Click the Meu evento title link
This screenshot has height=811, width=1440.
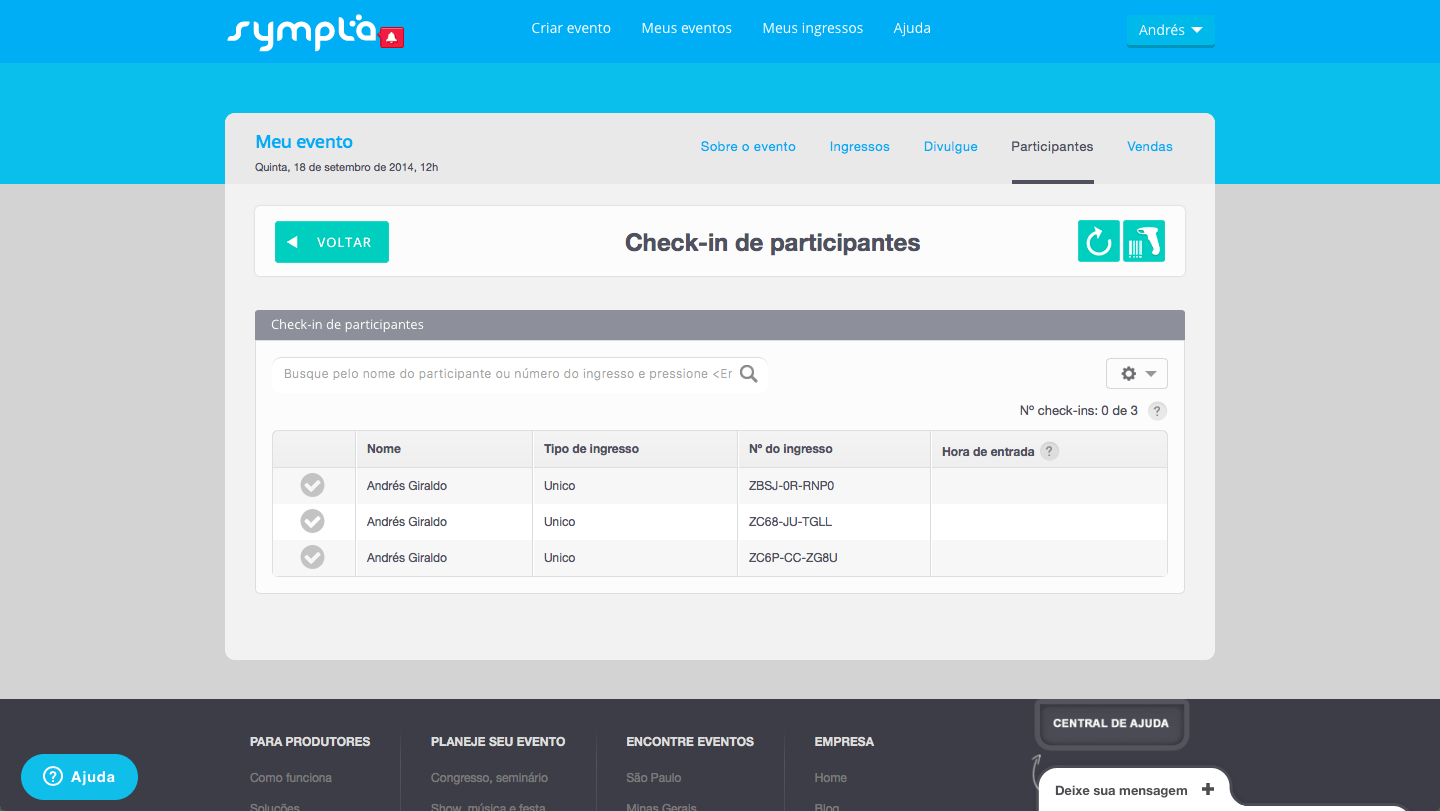pos(304,142)
